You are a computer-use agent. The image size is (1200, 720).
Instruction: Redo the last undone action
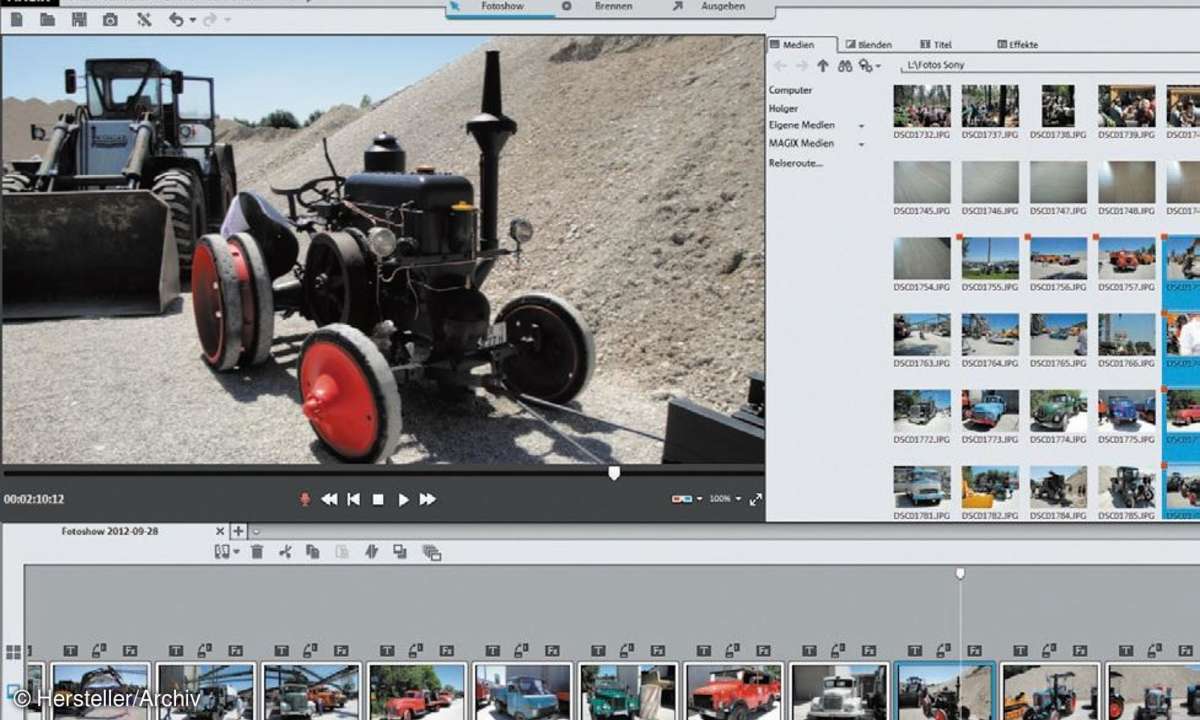click(209, 19)
